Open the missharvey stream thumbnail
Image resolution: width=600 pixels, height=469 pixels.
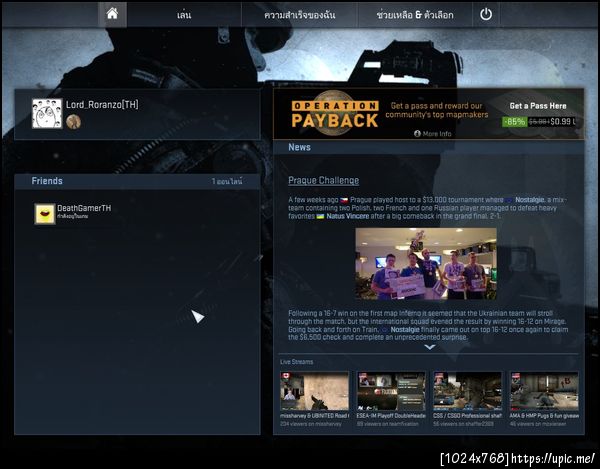315,391
